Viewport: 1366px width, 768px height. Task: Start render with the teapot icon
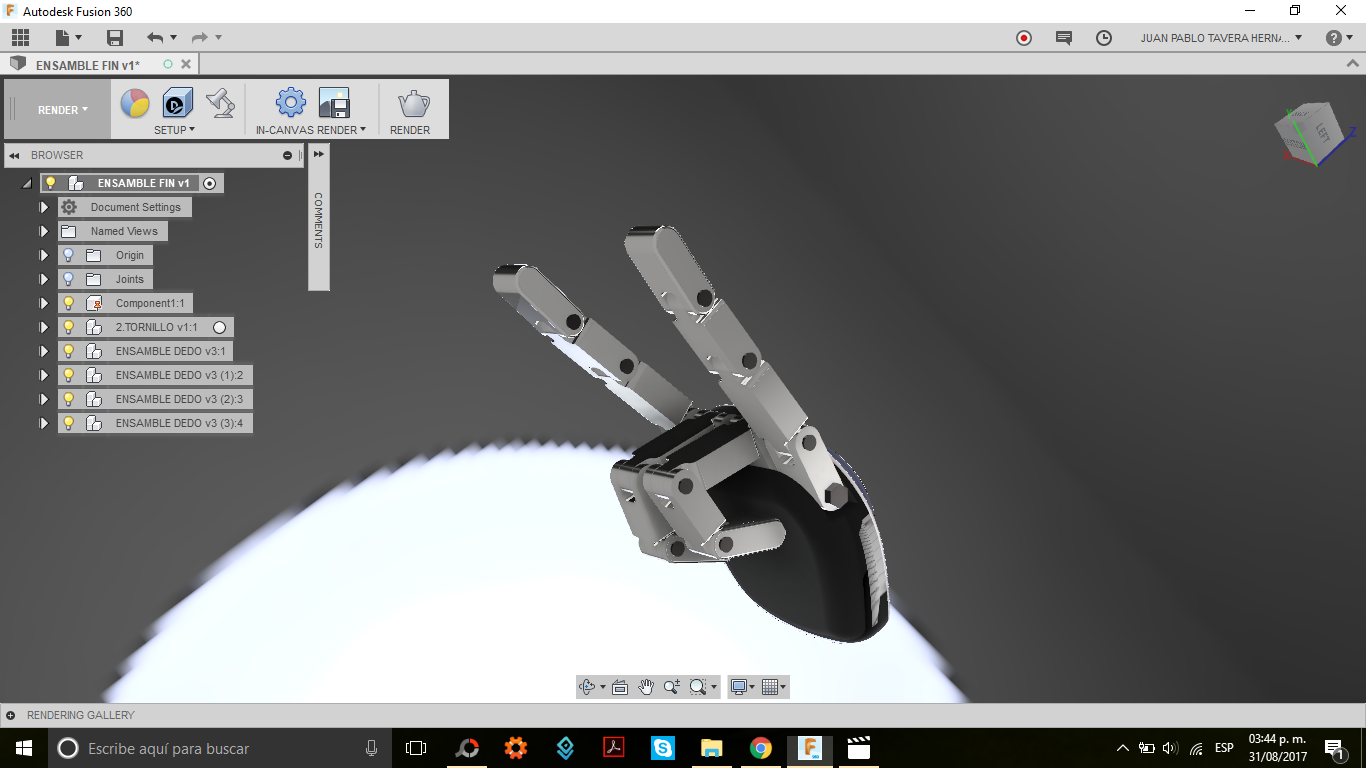[414, 103]
